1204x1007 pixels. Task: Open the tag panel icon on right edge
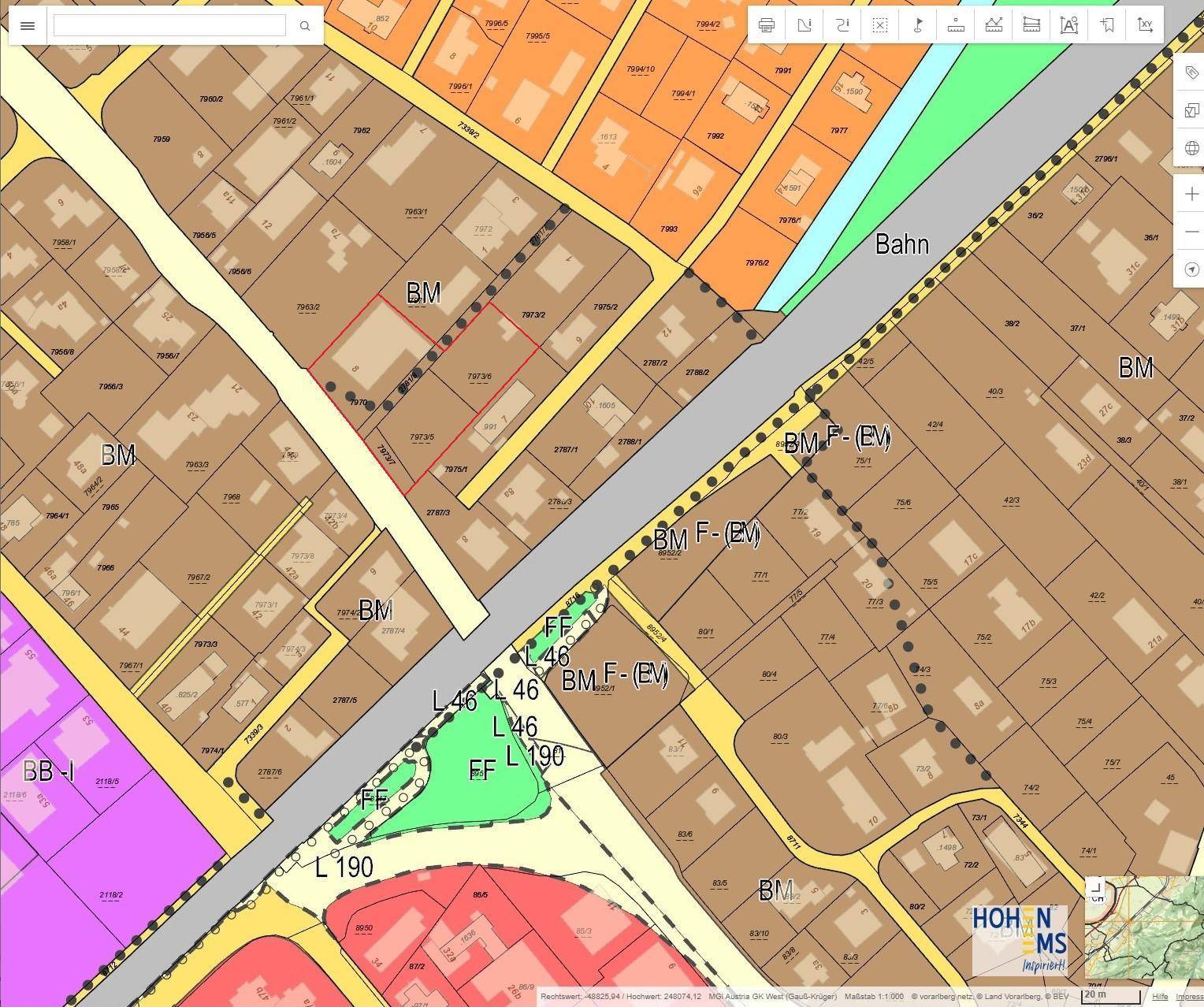click(1191, 72)
